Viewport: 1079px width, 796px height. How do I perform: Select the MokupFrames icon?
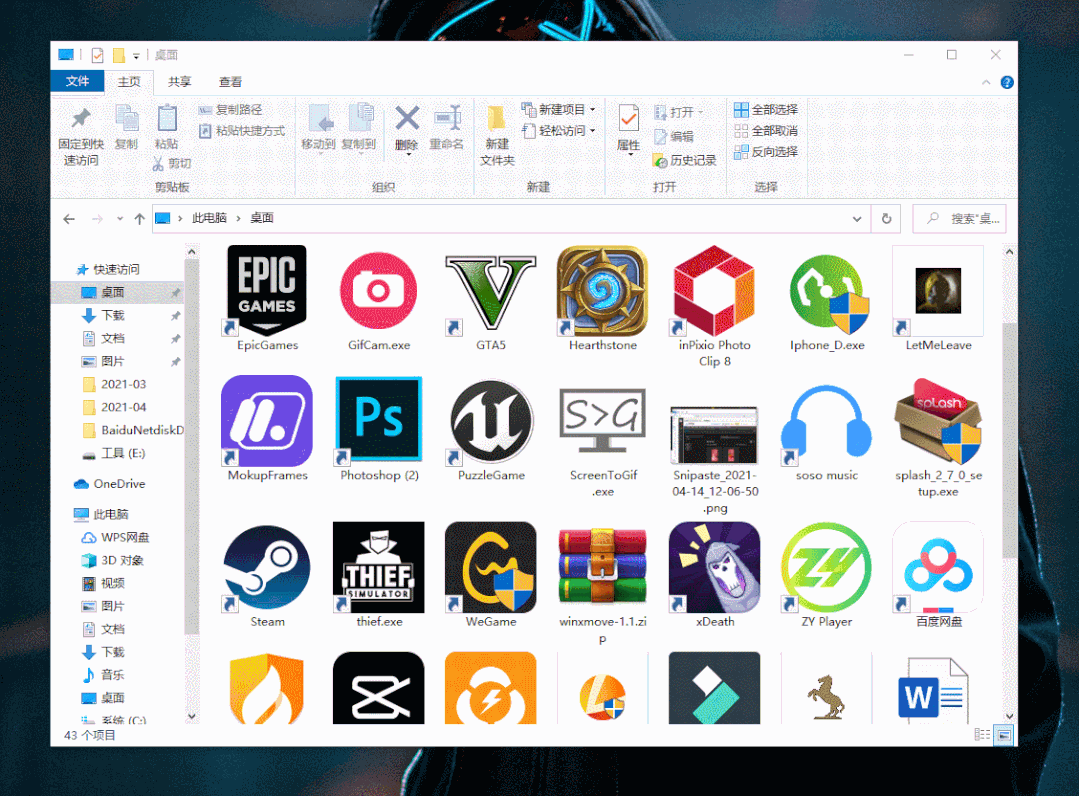pyautogui.click(x=267, y=420)
